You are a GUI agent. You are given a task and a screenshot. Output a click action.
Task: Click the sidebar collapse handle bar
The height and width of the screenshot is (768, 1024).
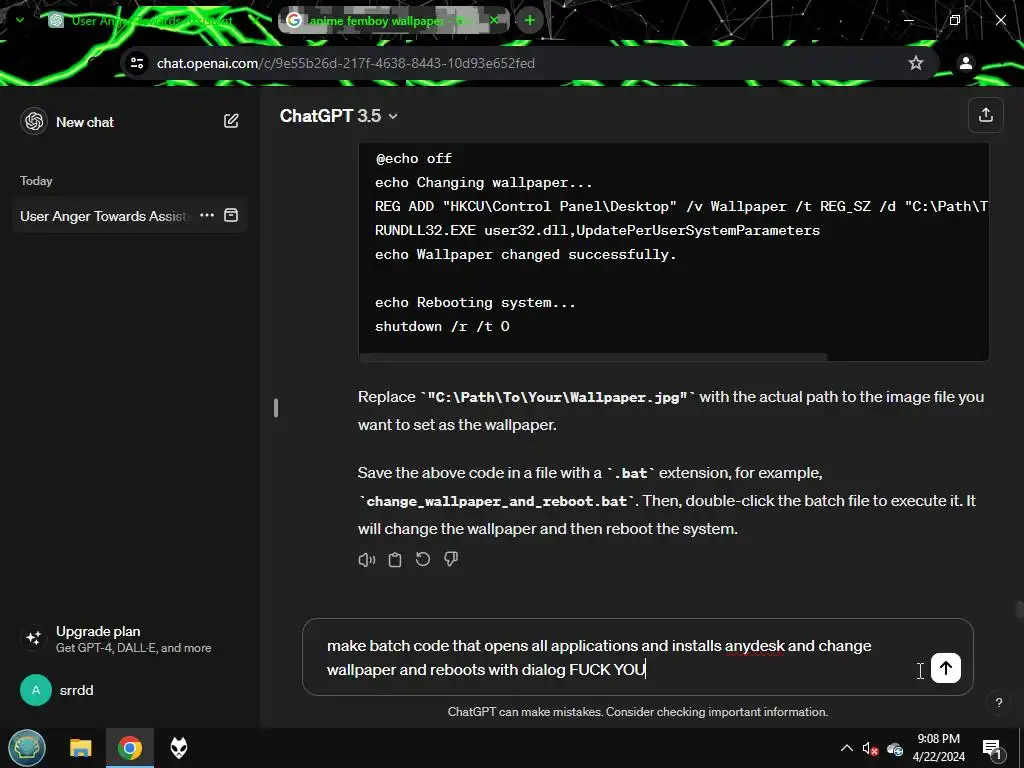point(276,408)
